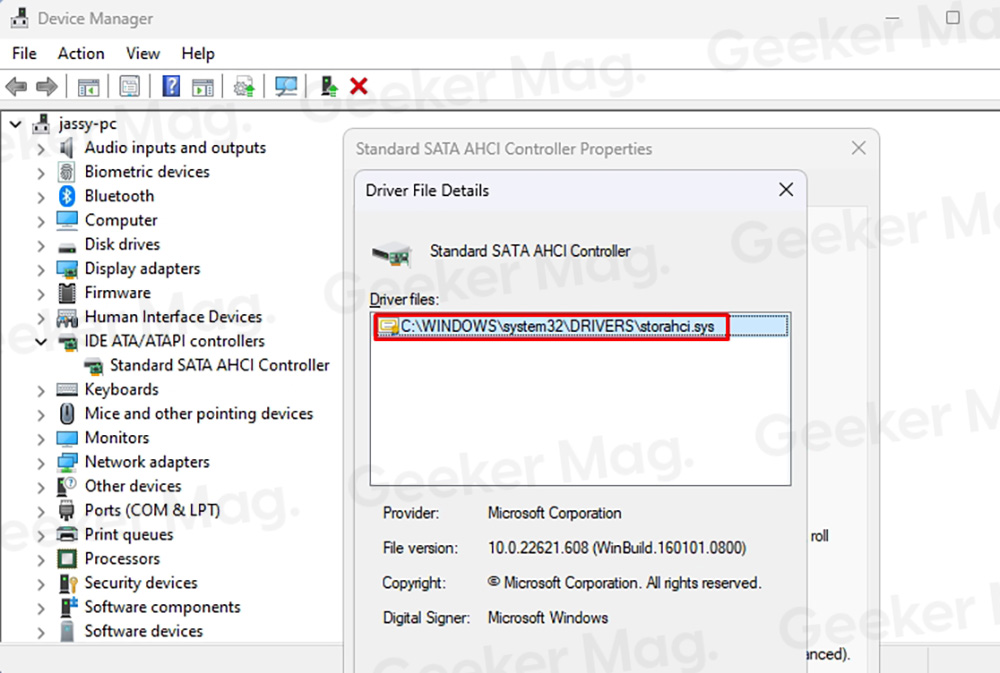Screen dimensions: 1000x673
Task: Click the Update driver green arrow icon
Action: pyautogui.click(x=328, y=86)
